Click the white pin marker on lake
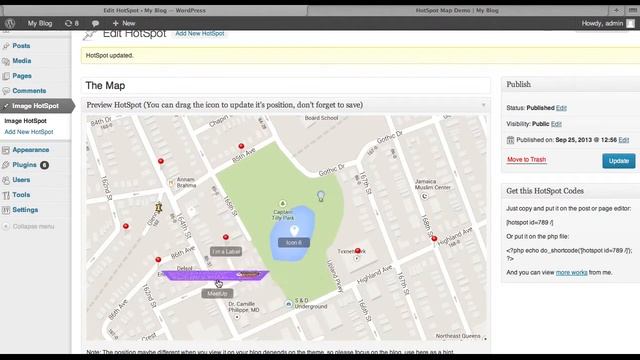Screen dimensions: 640x360 294,231
